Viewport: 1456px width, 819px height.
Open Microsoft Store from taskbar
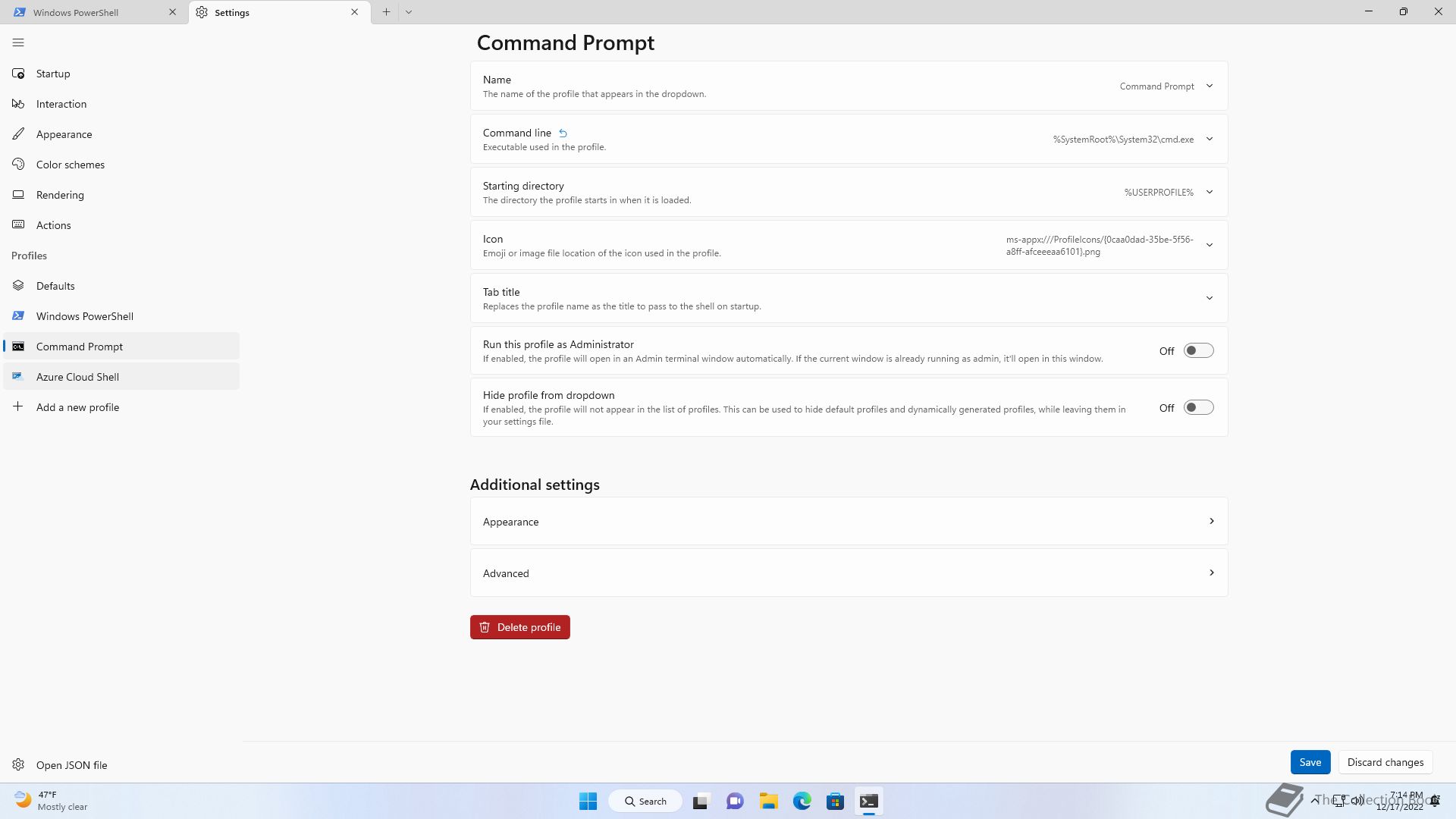point(836,802)
